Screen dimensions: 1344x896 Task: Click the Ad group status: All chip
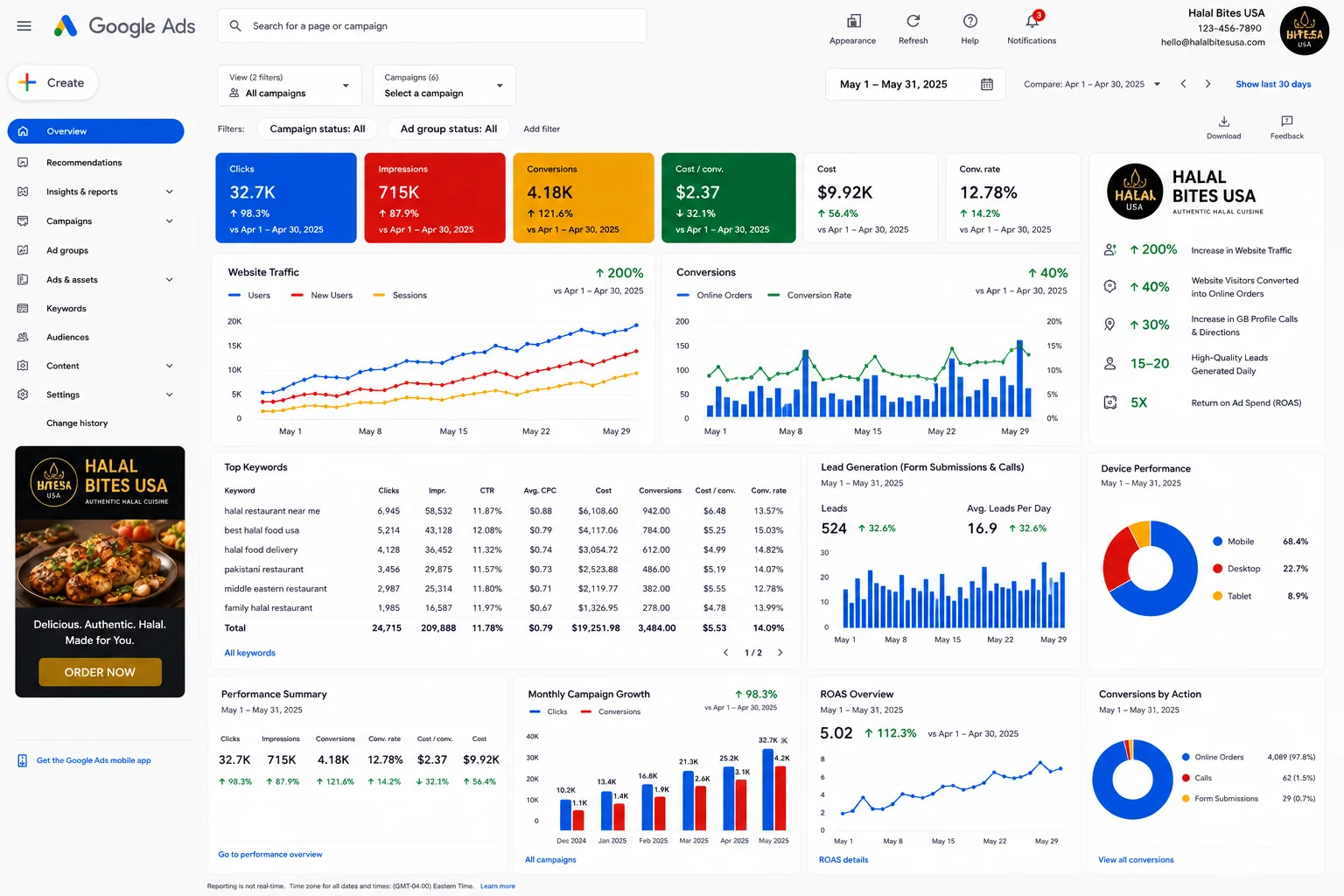tap(448, 129)
